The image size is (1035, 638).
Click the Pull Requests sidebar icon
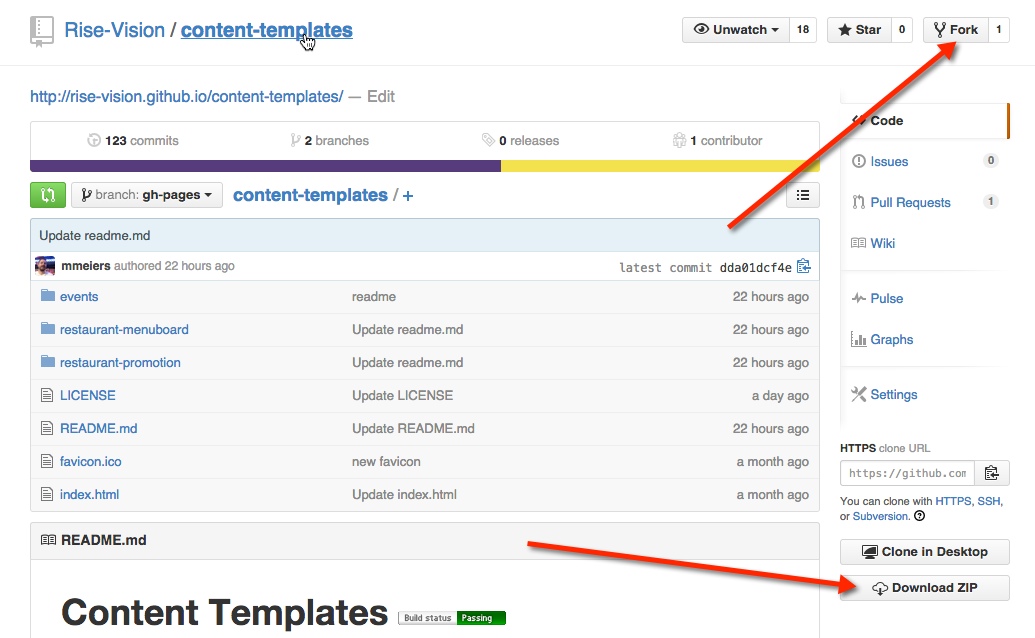tap(859, 202)
